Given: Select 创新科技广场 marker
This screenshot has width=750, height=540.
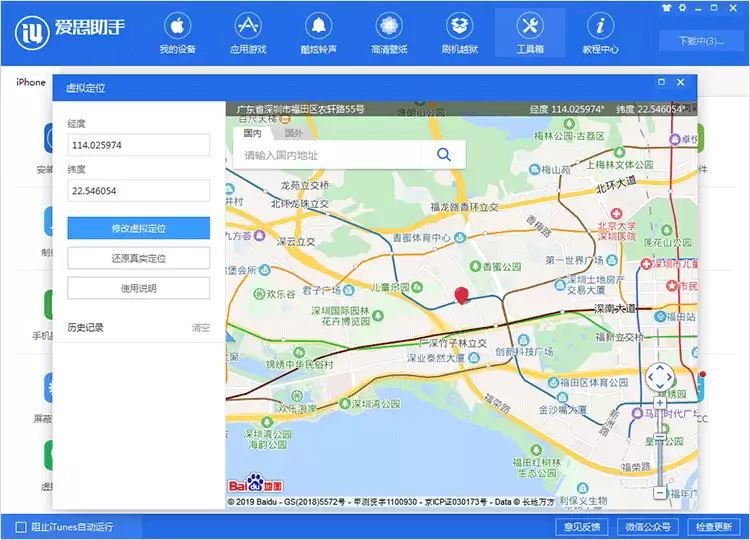Looking at the screenshot, I should [x=523, y=340].
